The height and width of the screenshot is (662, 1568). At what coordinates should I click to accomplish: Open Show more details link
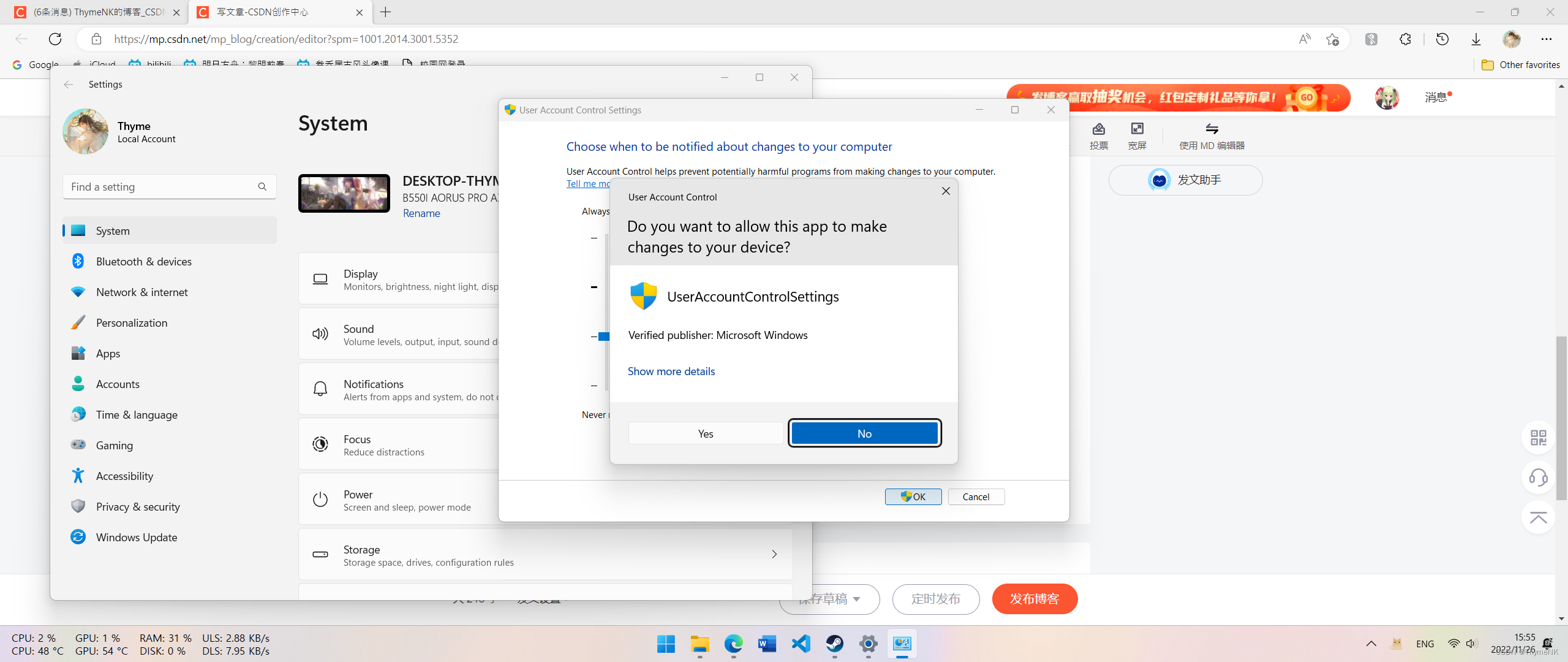click(x=671, y=371)
